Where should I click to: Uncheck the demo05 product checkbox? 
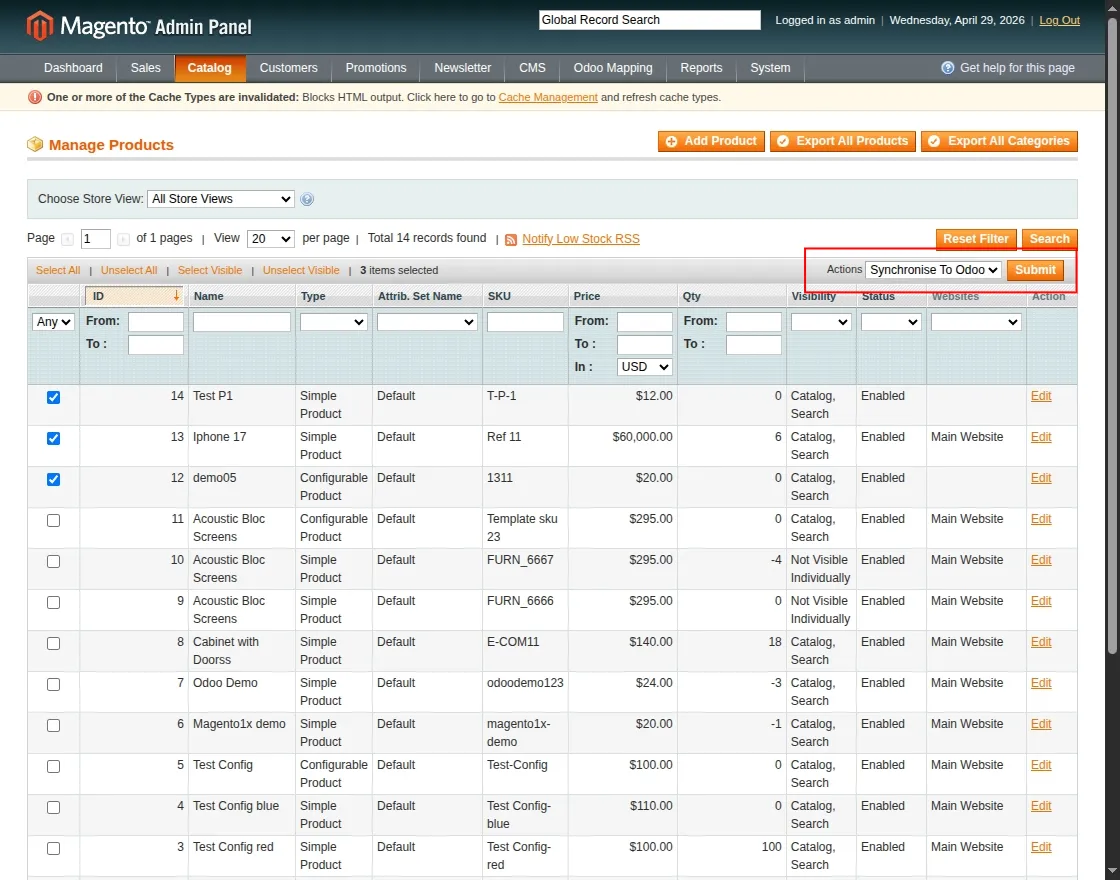point(54,479)
